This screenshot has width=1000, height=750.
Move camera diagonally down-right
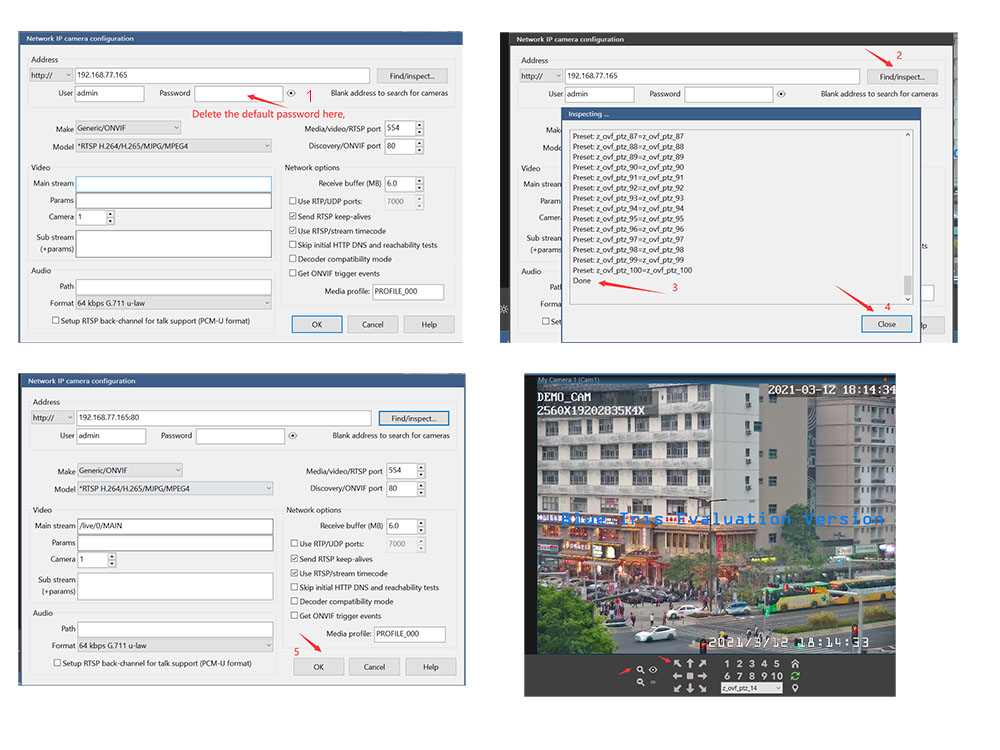(x=702, y=689)
